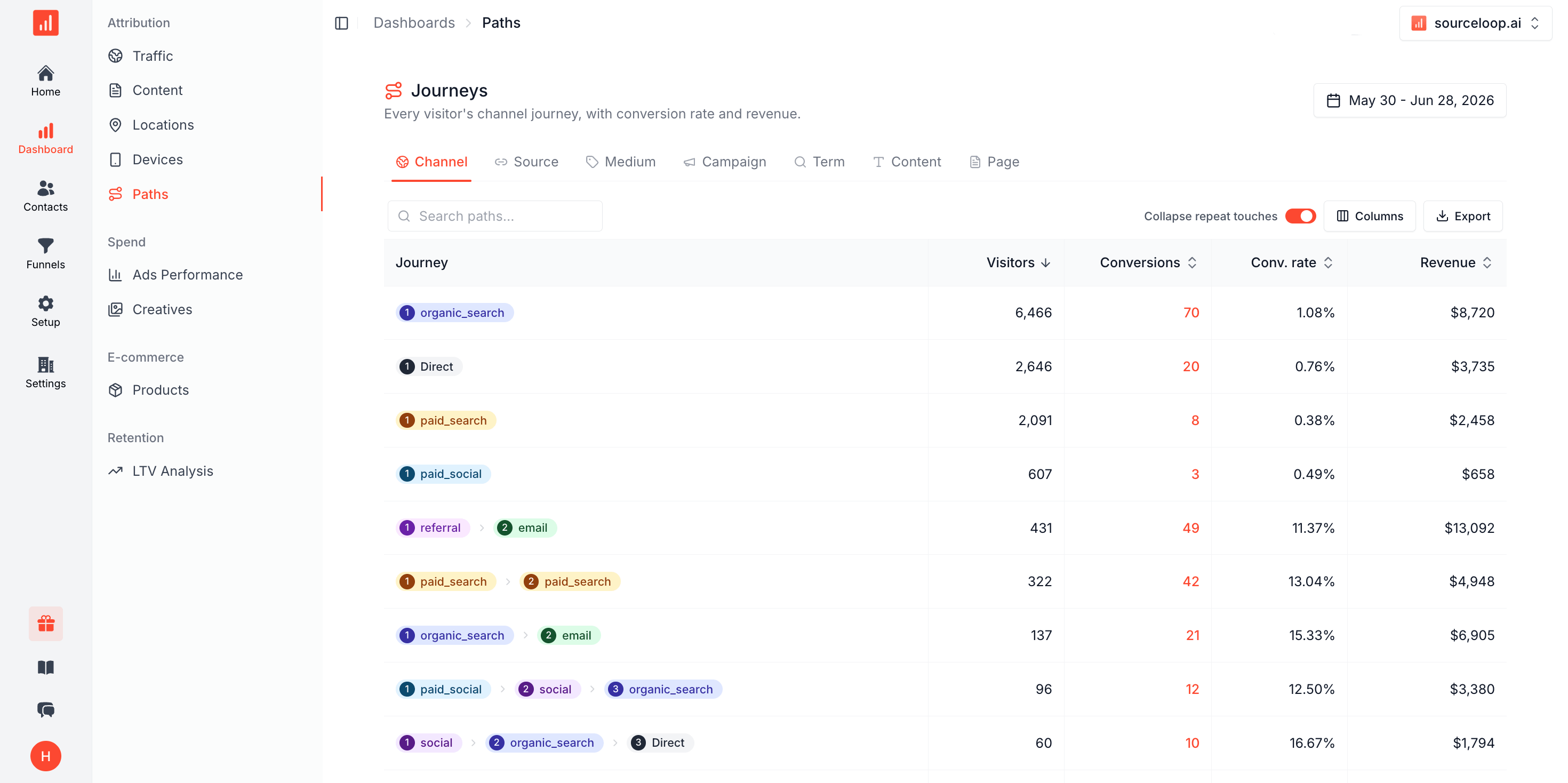Click the calendar icon in the date range
1568x783 pixels.
tap(1333, 100)
